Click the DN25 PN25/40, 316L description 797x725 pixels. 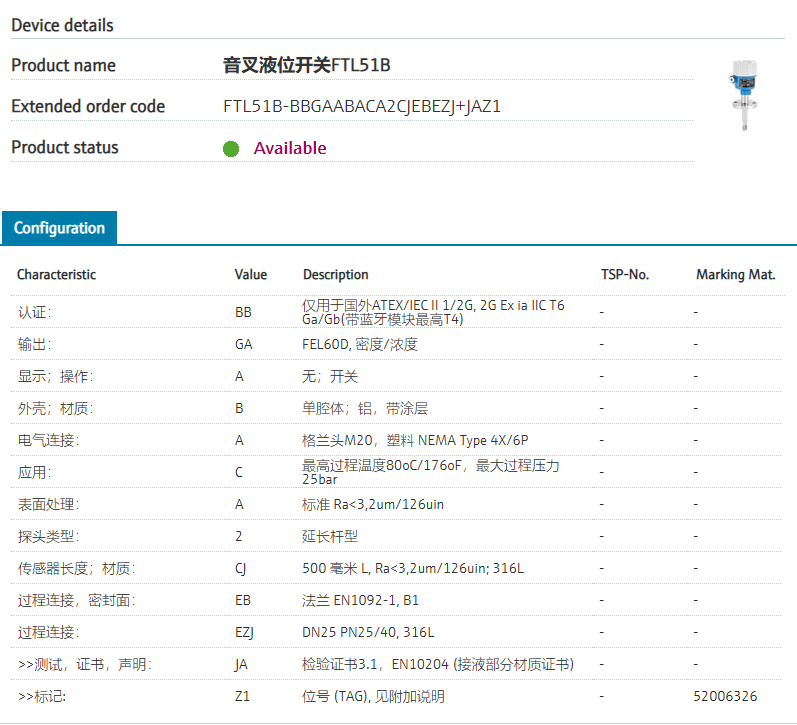click(368, 632)
